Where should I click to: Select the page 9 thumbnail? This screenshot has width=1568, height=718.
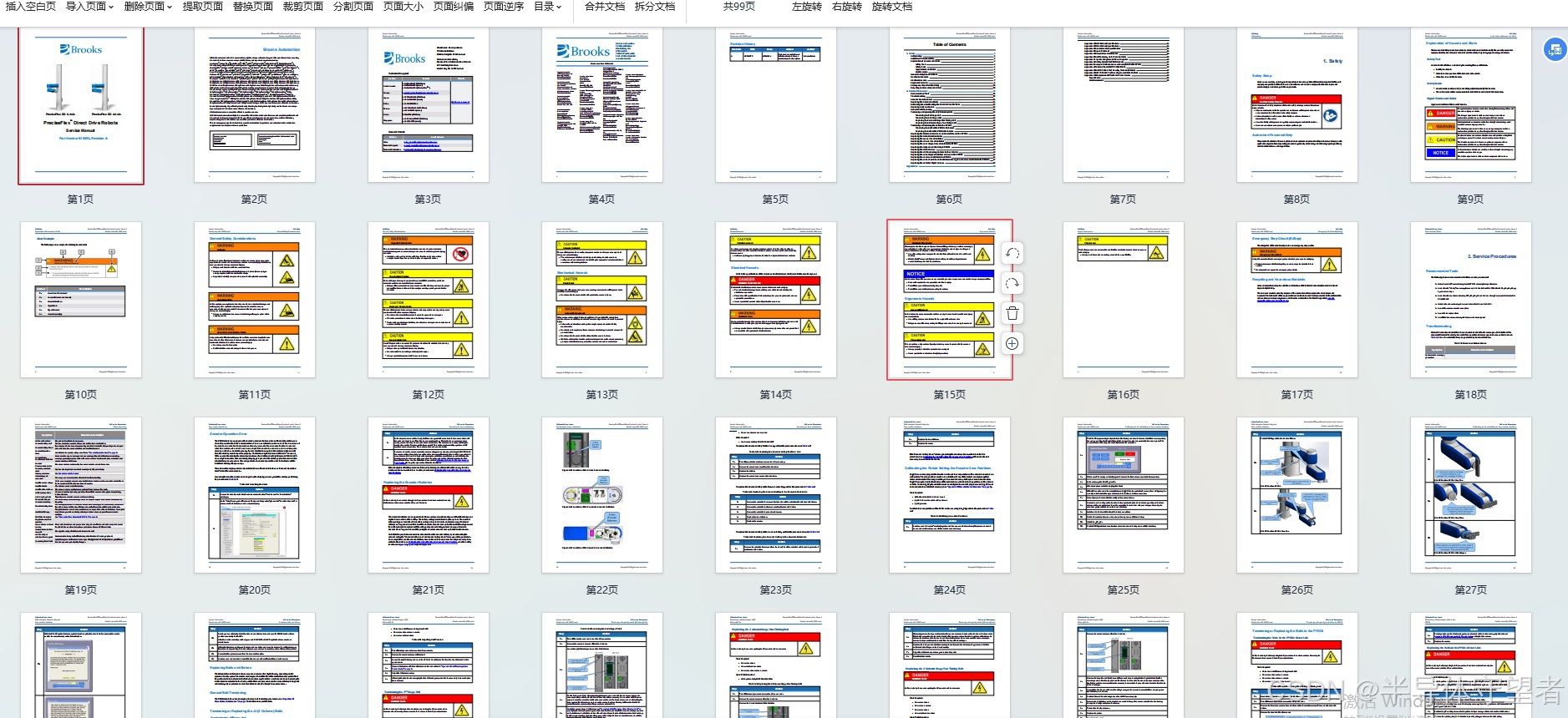tap(1471, 105)
